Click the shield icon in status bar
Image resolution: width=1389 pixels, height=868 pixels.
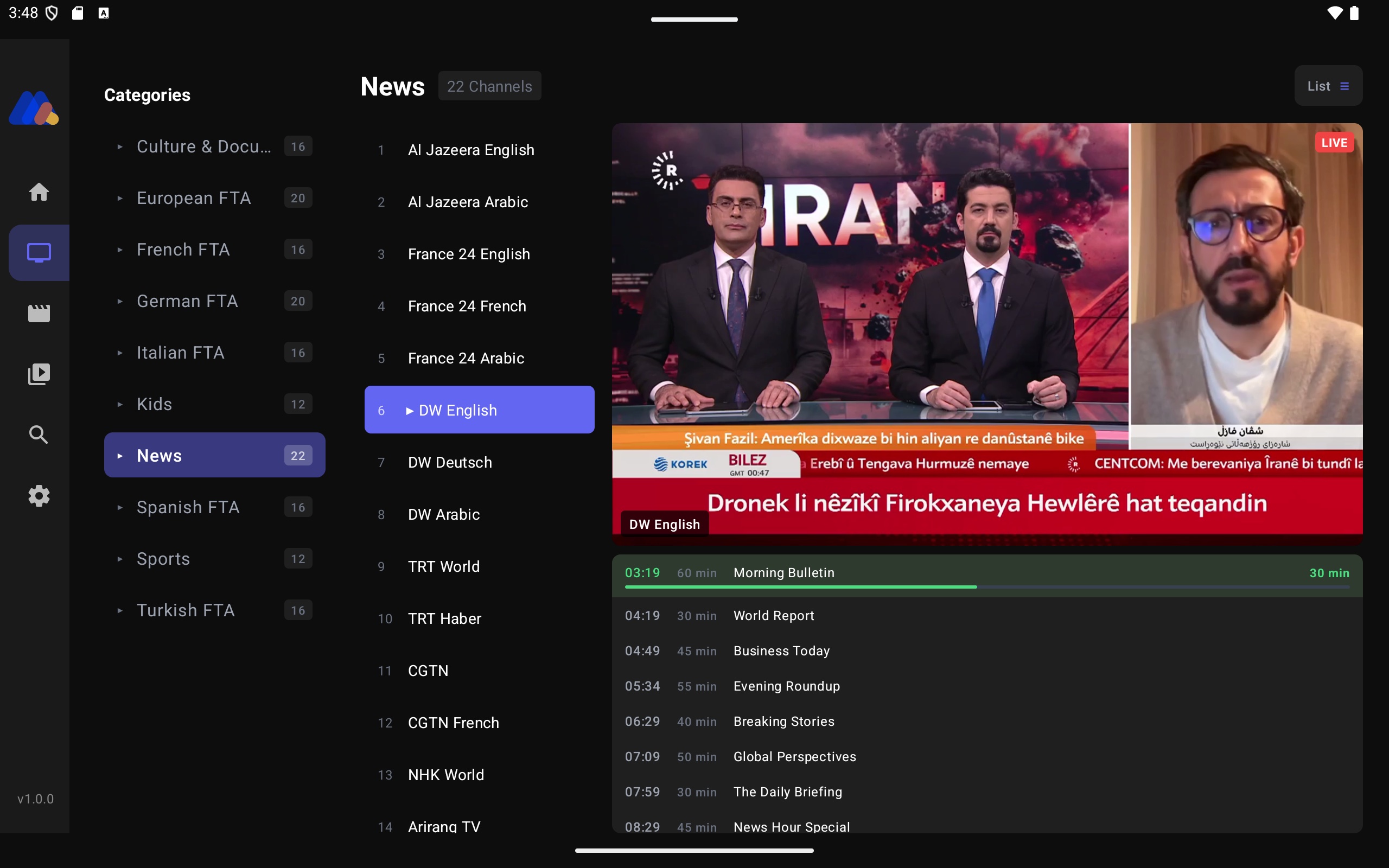click(52, 12)
